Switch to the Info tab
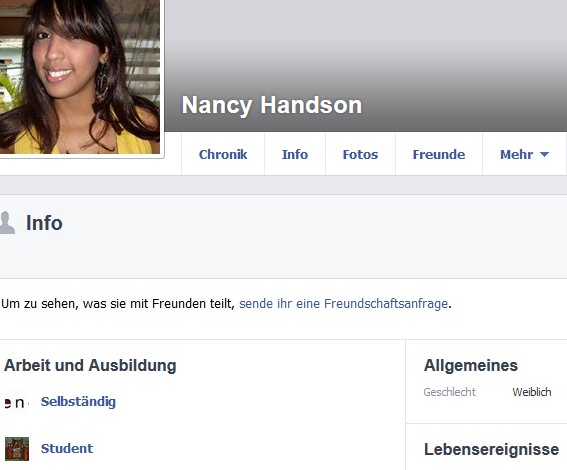This screenshot has width=567, height=470. click(x=295, y=154)
